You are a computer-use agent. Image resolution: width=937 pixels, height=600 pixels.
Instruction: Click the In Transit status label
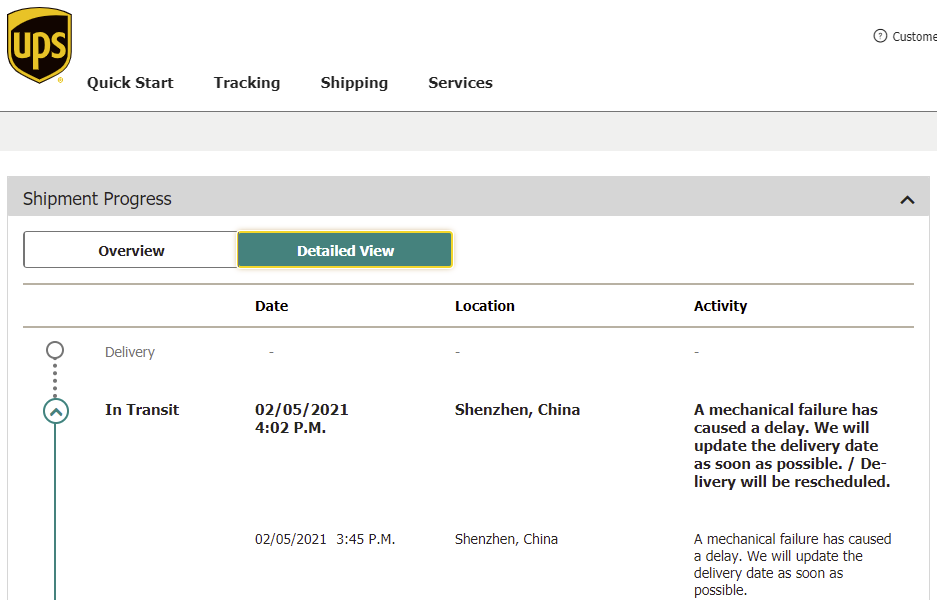(x=142, y=410)
